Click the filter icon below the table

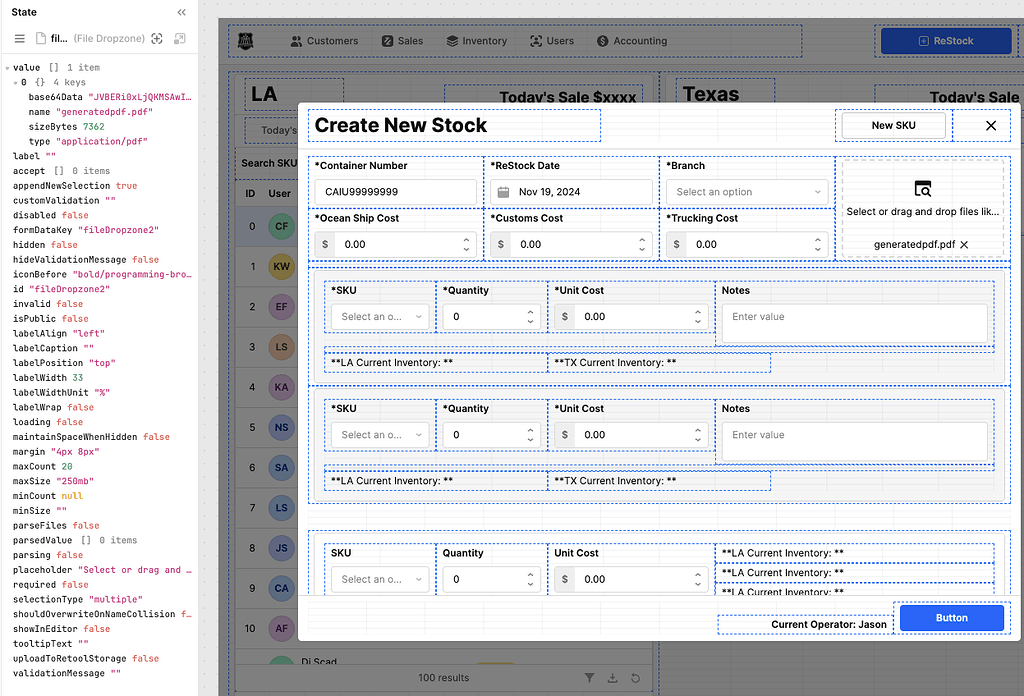coord(590,677)
